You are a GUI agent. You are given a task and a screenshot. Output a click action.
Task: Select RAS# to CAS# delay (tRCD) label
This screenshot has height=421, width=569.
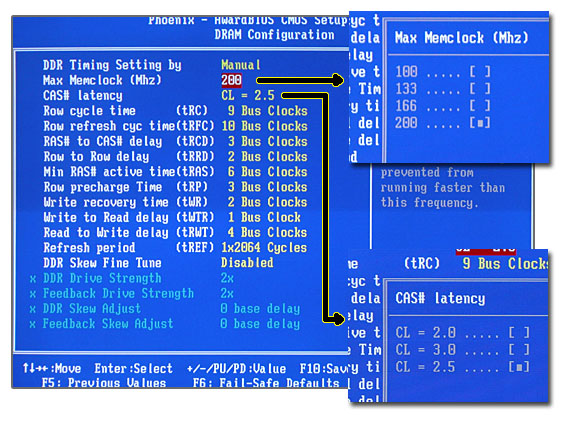click(129, 142)
